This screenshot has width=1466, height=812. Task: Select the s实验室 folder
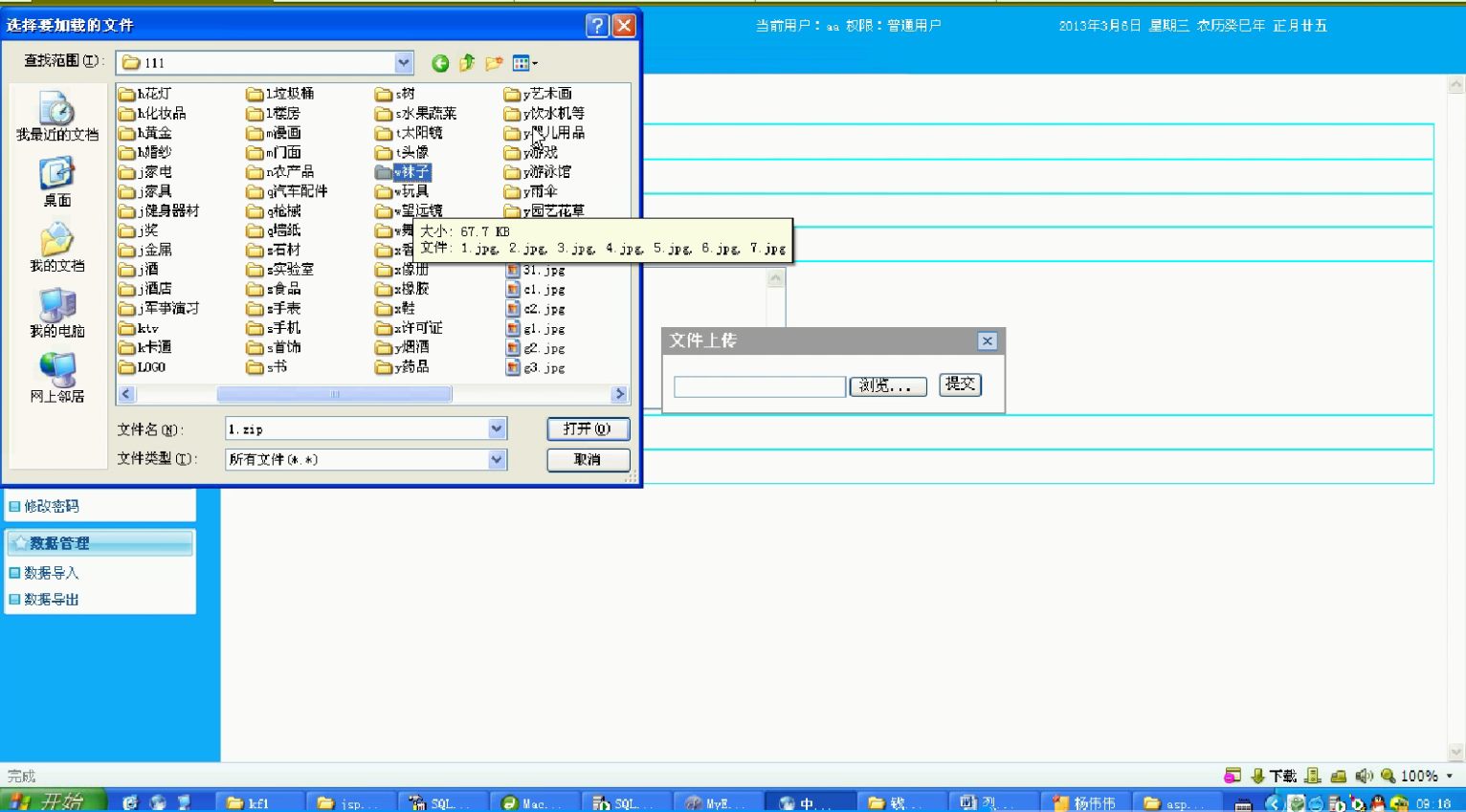(x=280, y=270)
